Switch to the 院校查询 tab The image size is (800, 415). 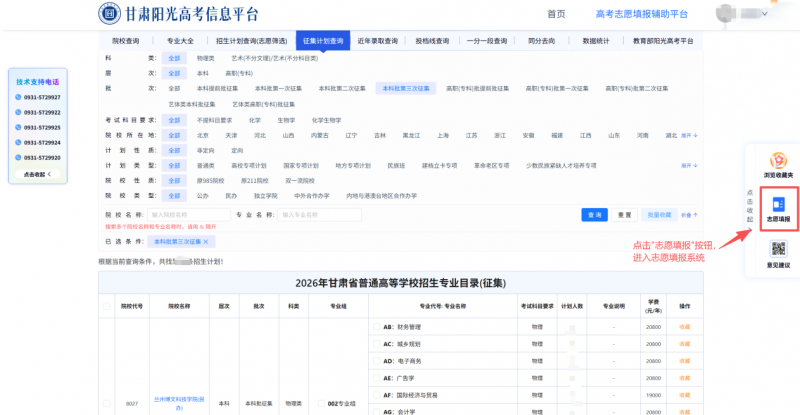(x=126, y=41)
